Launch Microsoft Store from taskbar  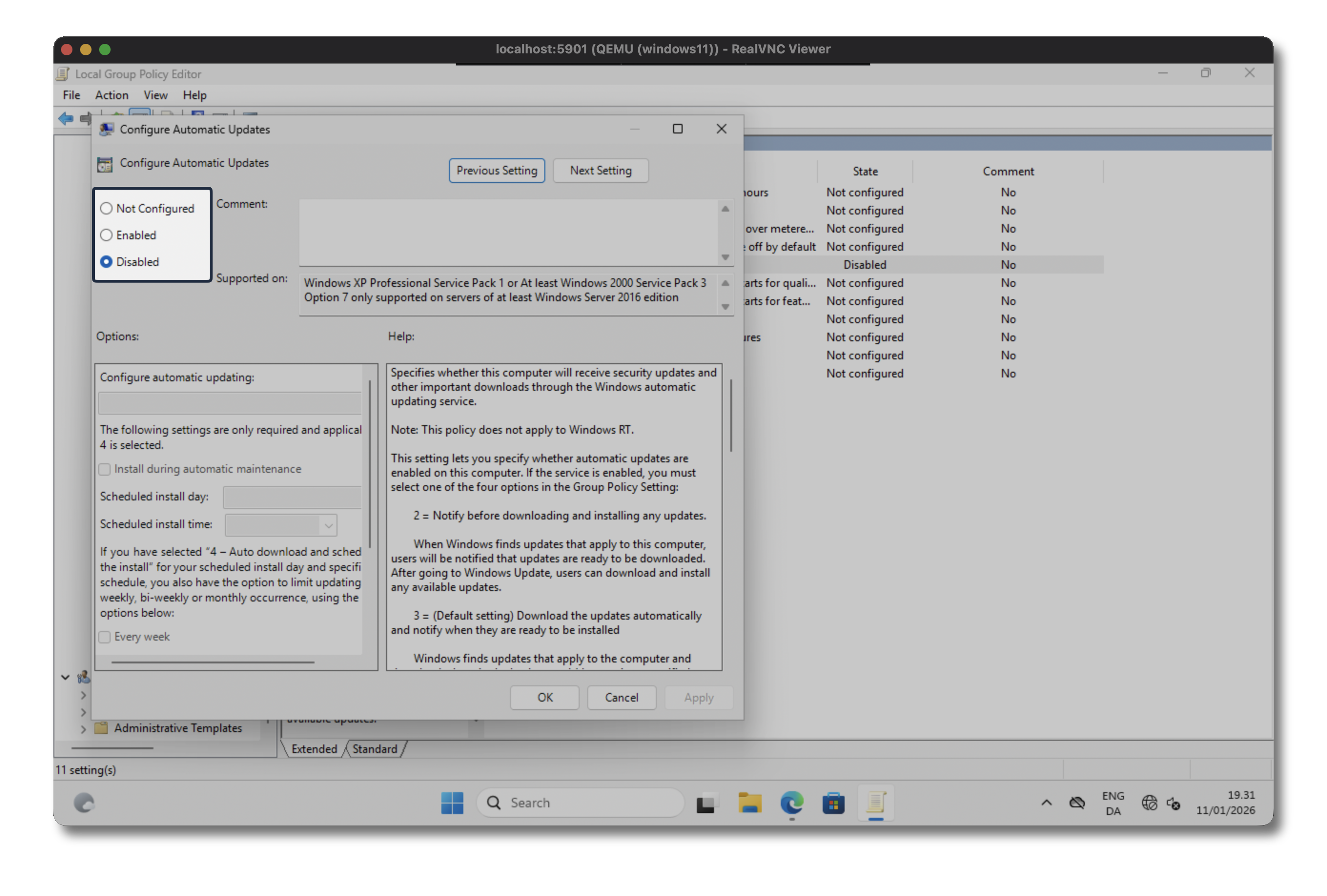click(833, 803)
